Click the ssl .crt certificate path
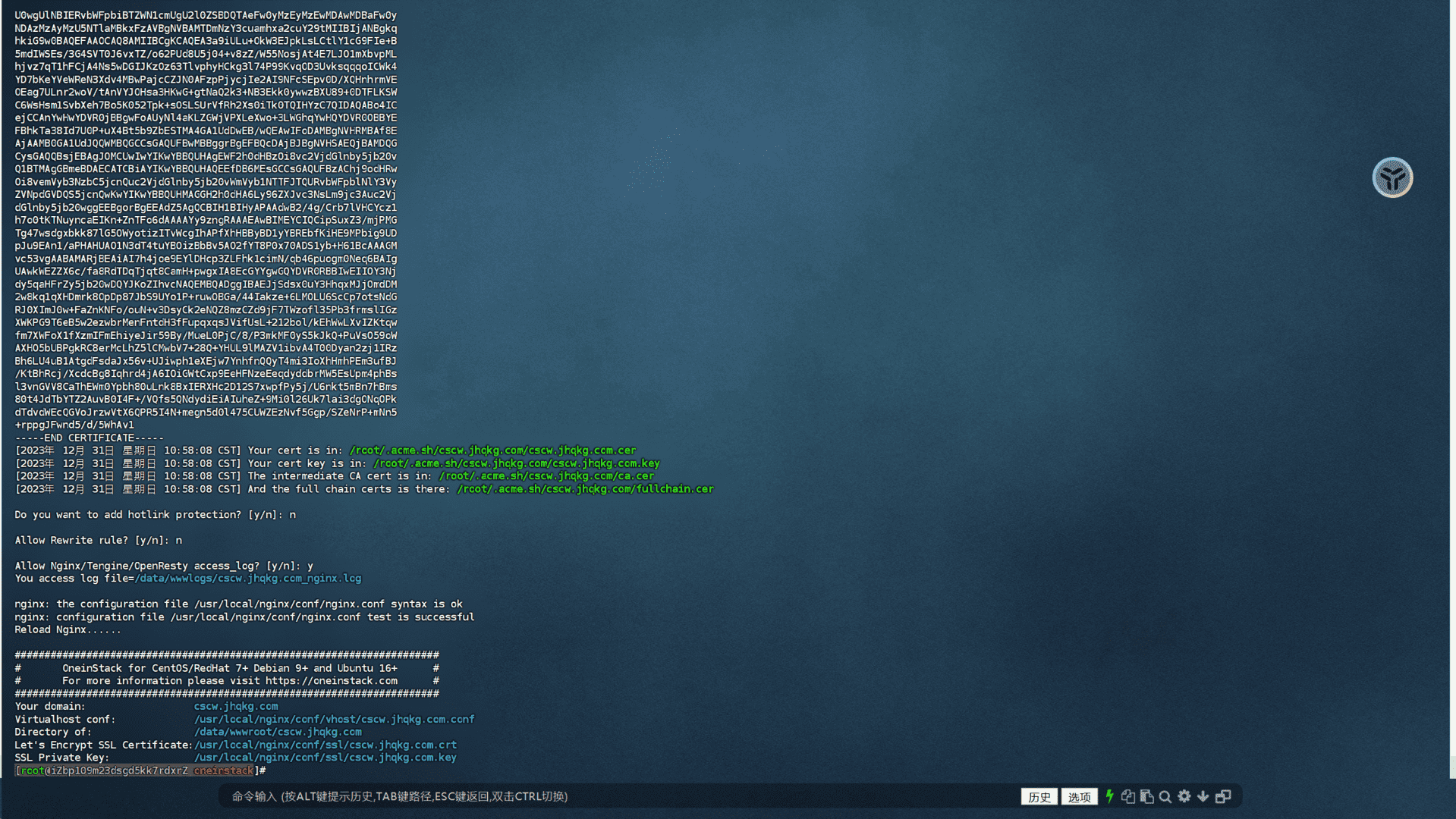Viewport: 1456px width, 819px height. pos(325,745)
